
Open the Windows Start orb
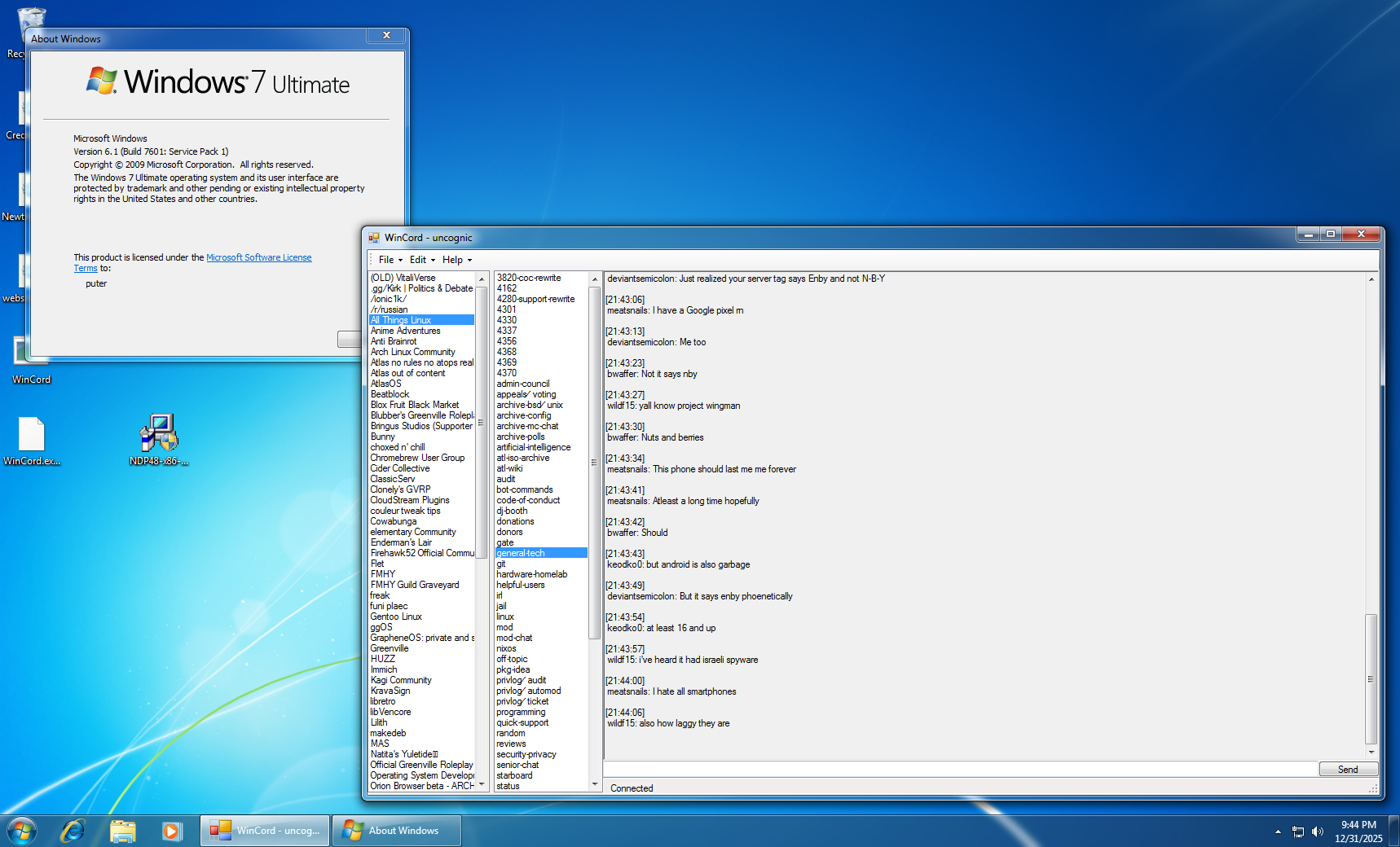pyautogui.click(x=22, y=831)
